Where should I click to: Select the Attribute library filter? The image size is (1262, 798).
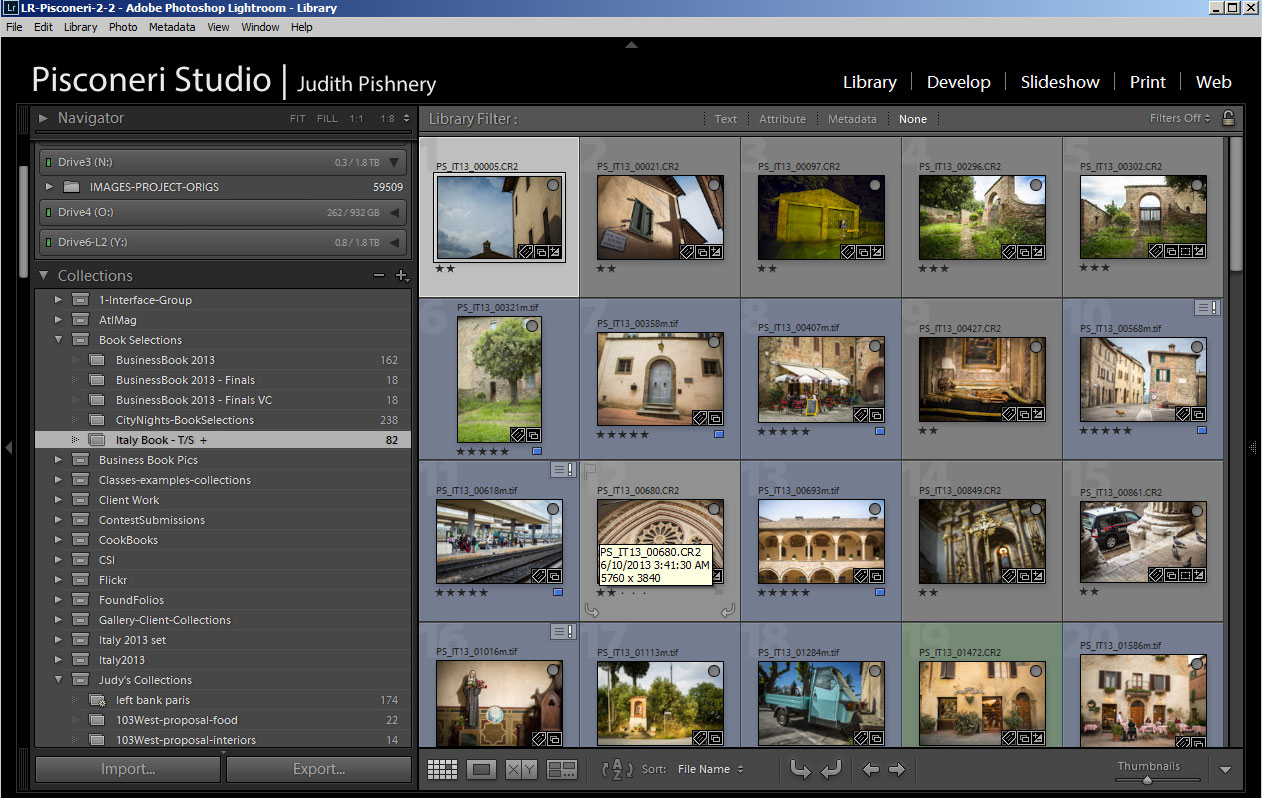(782, 119)
